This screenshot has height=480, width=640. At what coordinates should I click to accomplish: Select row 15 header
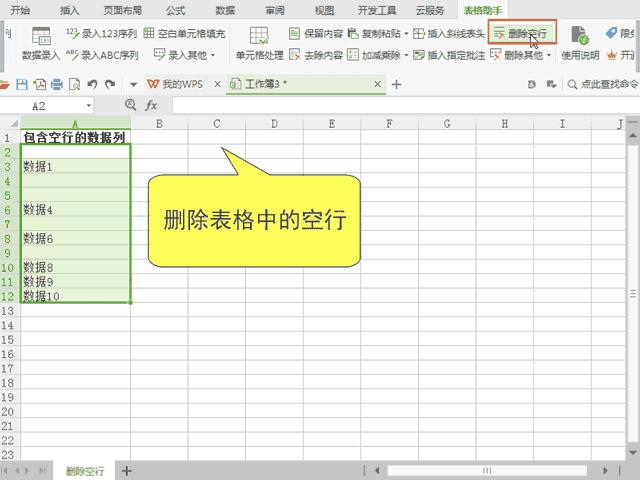[x=9, y=340]
